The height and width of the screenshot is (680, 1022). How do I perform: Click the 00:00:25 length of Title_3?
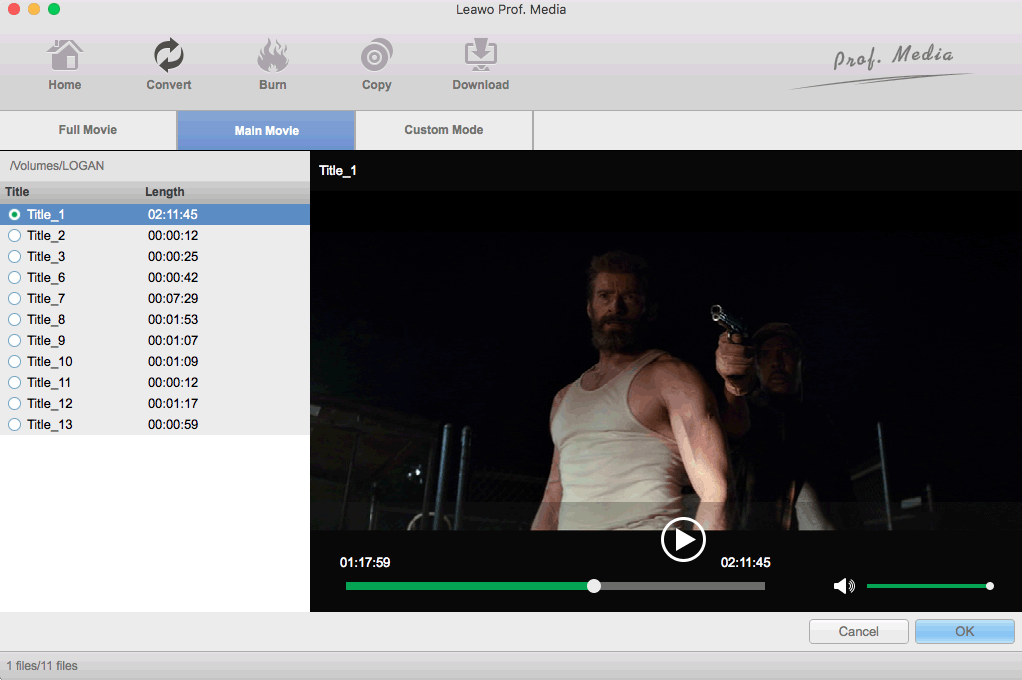[173, 256]
